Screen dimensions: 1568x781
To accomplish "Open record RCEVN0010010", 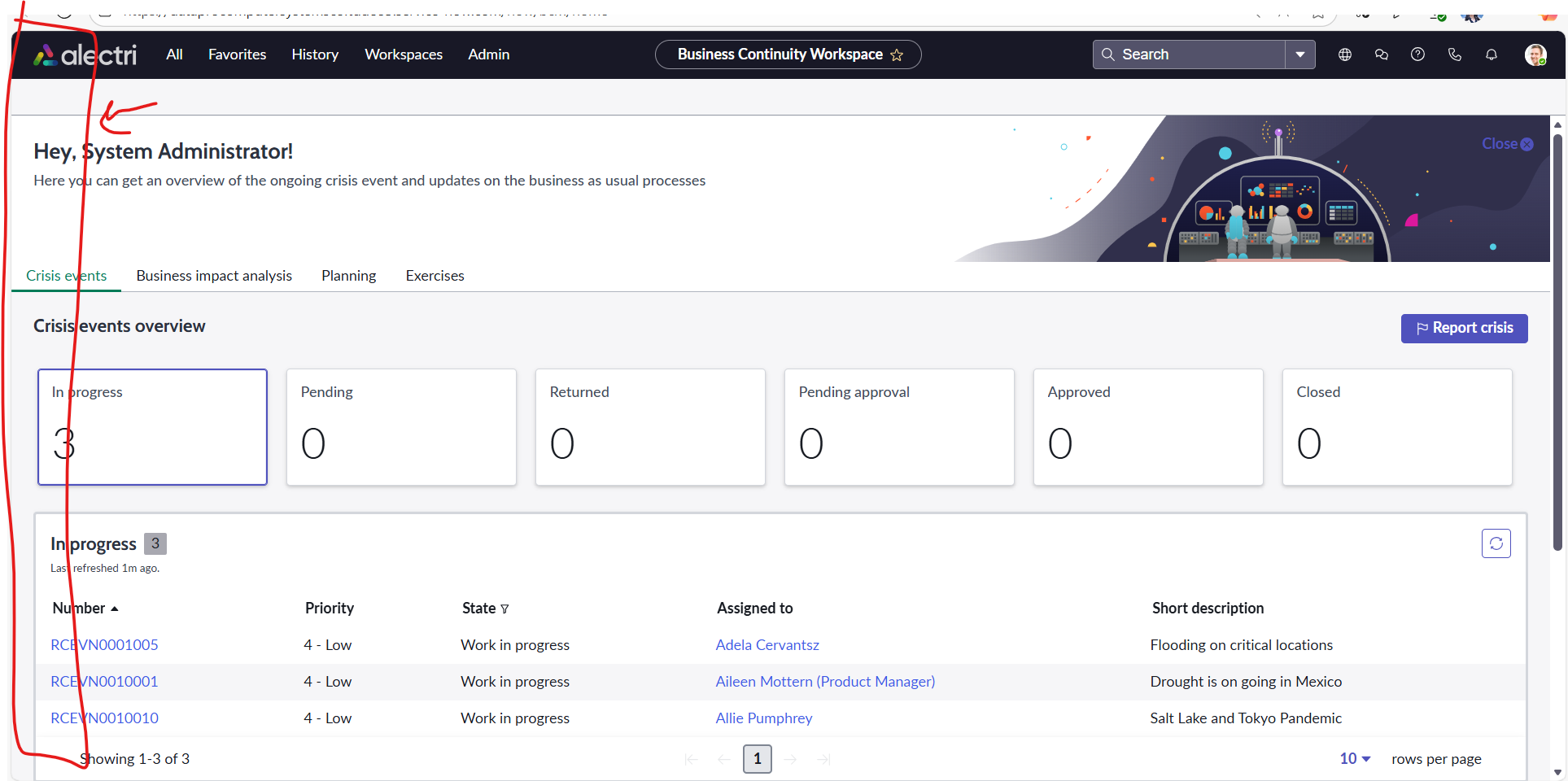I will [104, 718].
